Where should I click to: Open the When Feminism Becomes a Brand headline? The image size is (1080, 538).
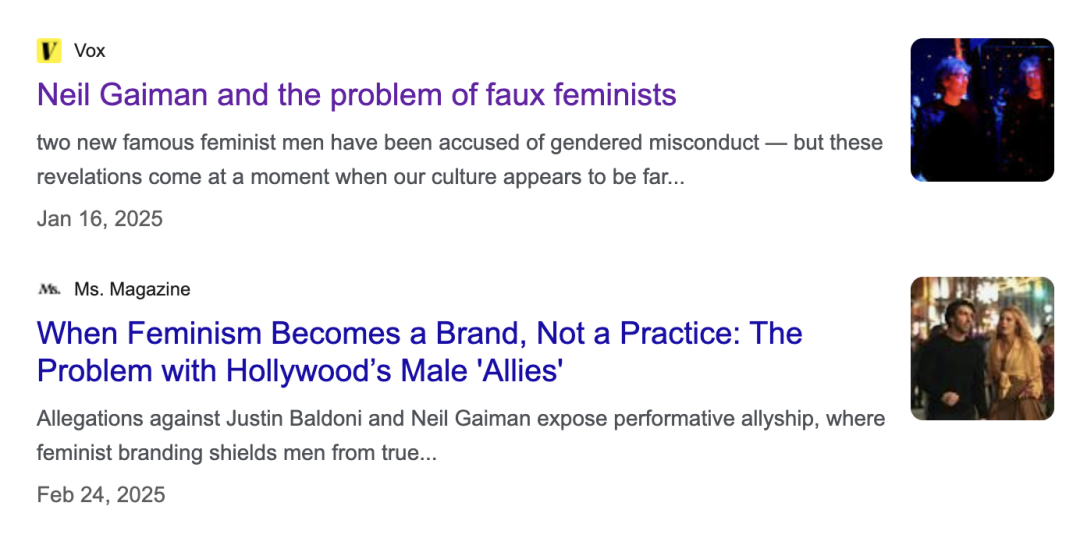coord(419,333)
